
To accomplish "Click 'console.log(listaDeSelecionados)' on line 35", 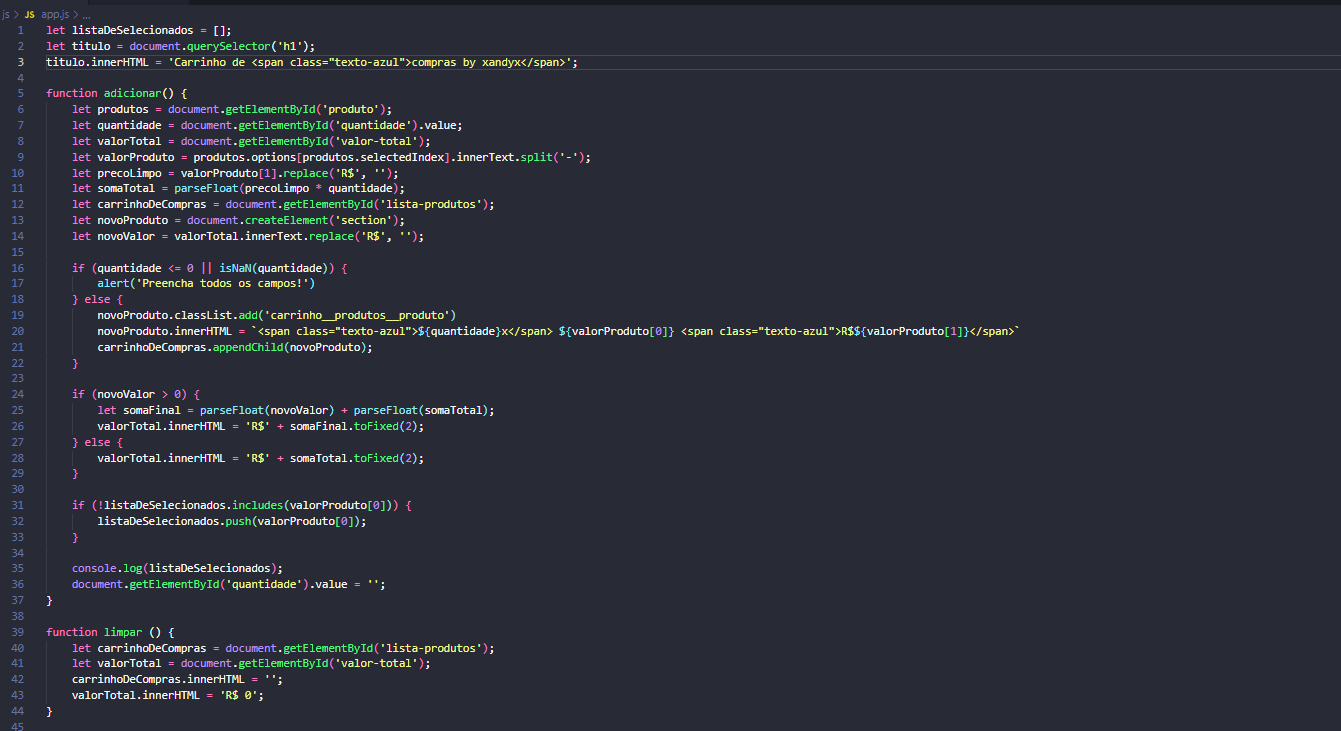I will pyautogui.click(x=174, y=568).
